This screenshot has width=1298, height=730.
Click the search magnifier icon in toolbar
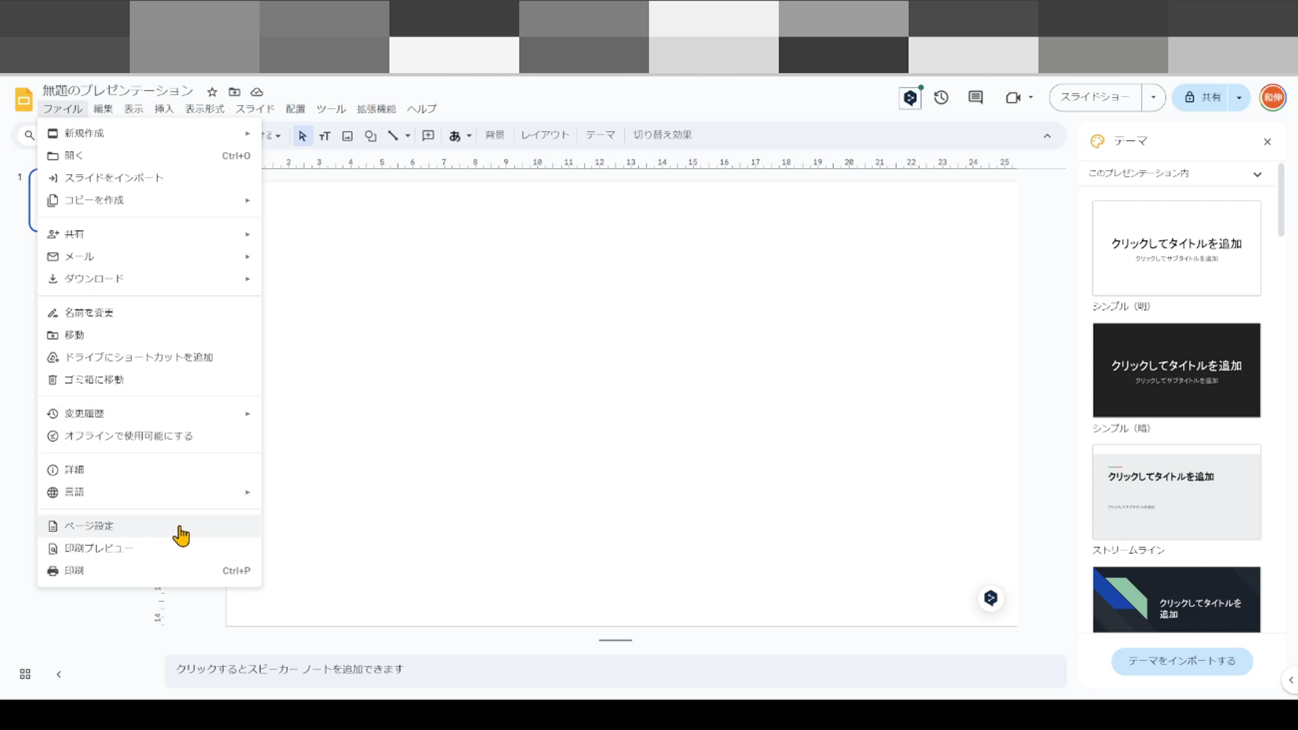point(29,135)
